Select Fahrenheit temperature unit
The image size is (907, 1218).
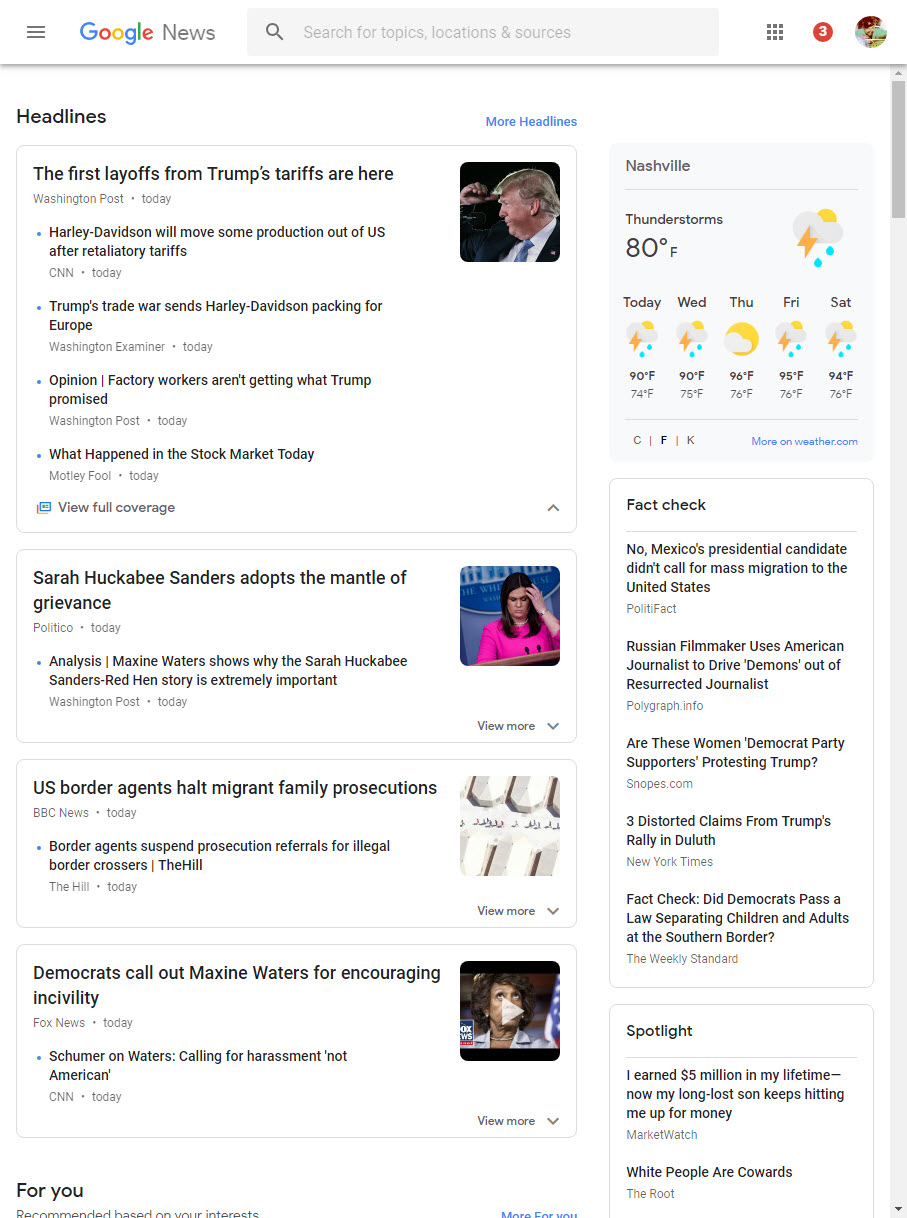[x=663, y=441]
